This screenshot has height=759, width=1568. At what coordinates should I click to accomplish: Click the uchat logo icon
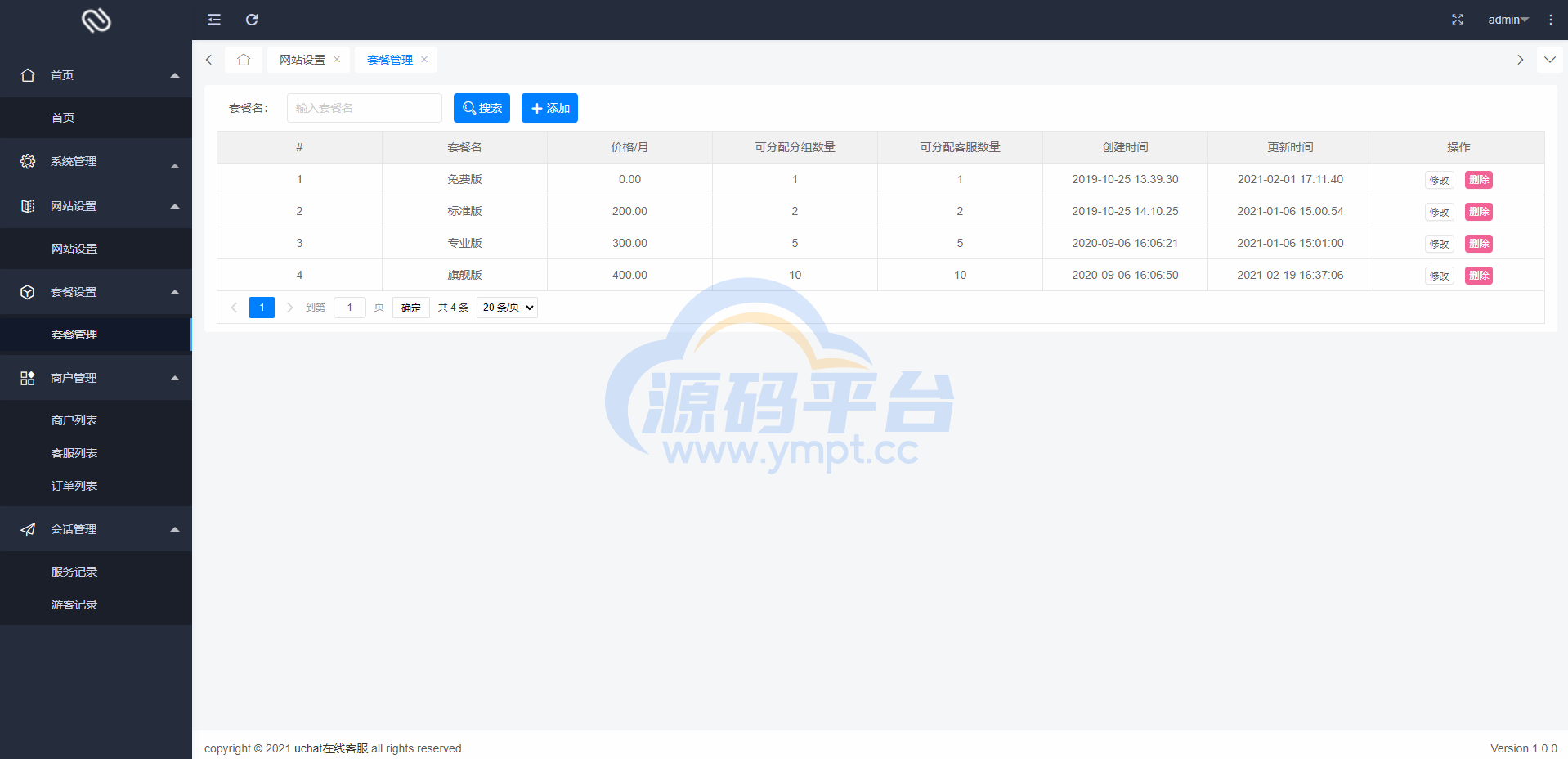click(x=96, y=20)
